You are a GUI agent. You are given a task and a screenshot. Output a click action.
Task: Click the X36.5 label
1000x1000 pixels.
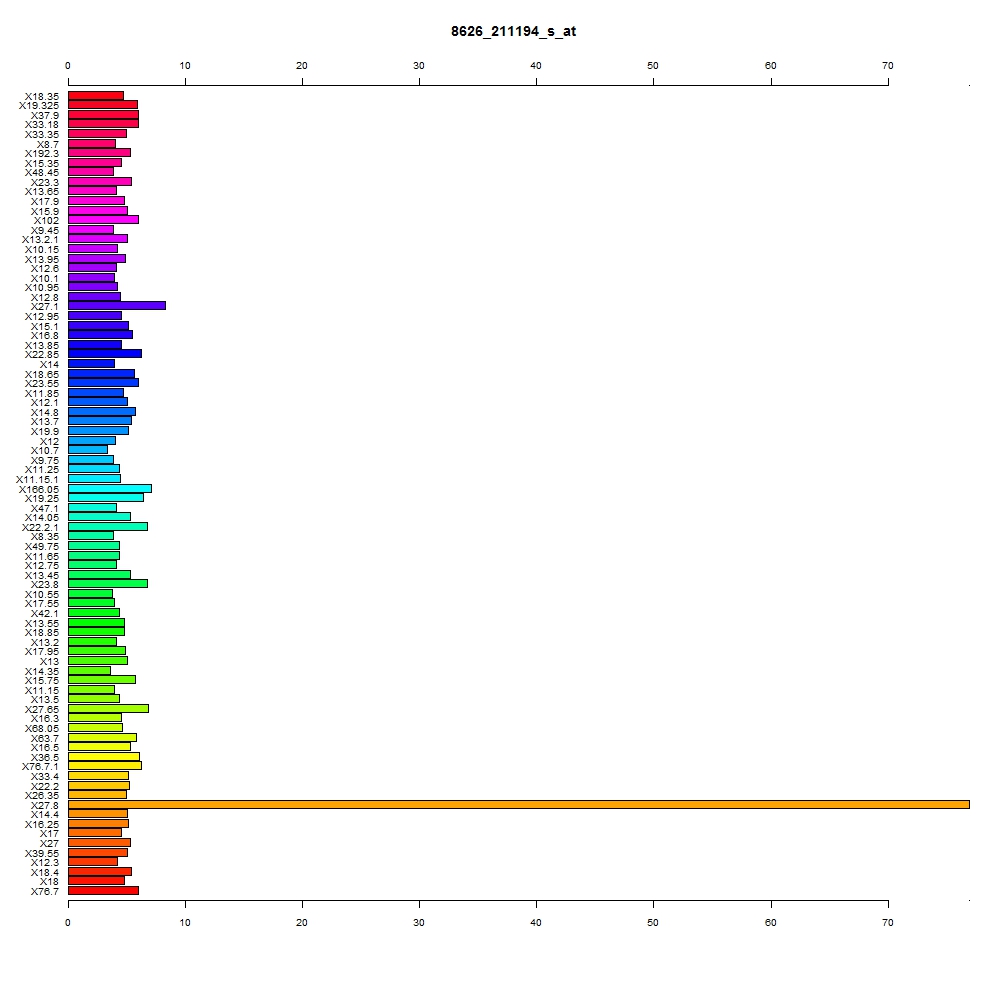pyautogui.click(x=45, y=758)
